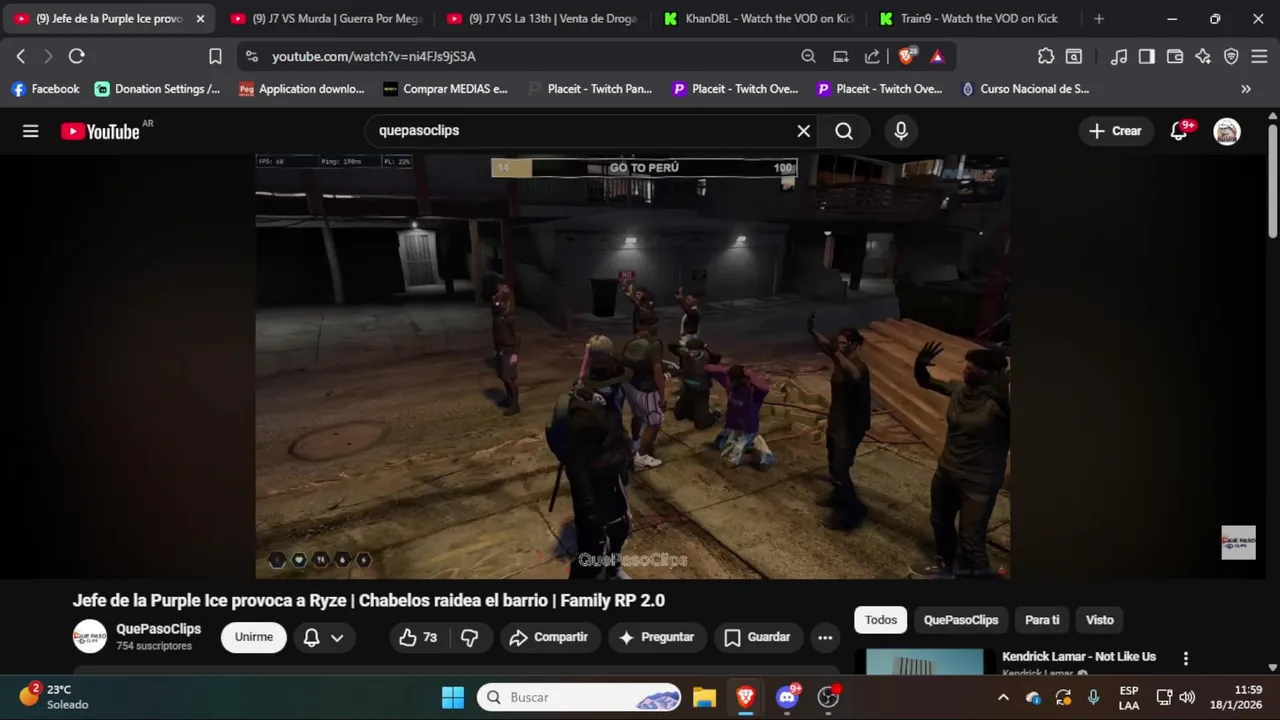Image resolution: width=1280 pixels, height=720 pixels.
Task: Open Comprar MEDIAS bookmark
Action: coord(446,89)
